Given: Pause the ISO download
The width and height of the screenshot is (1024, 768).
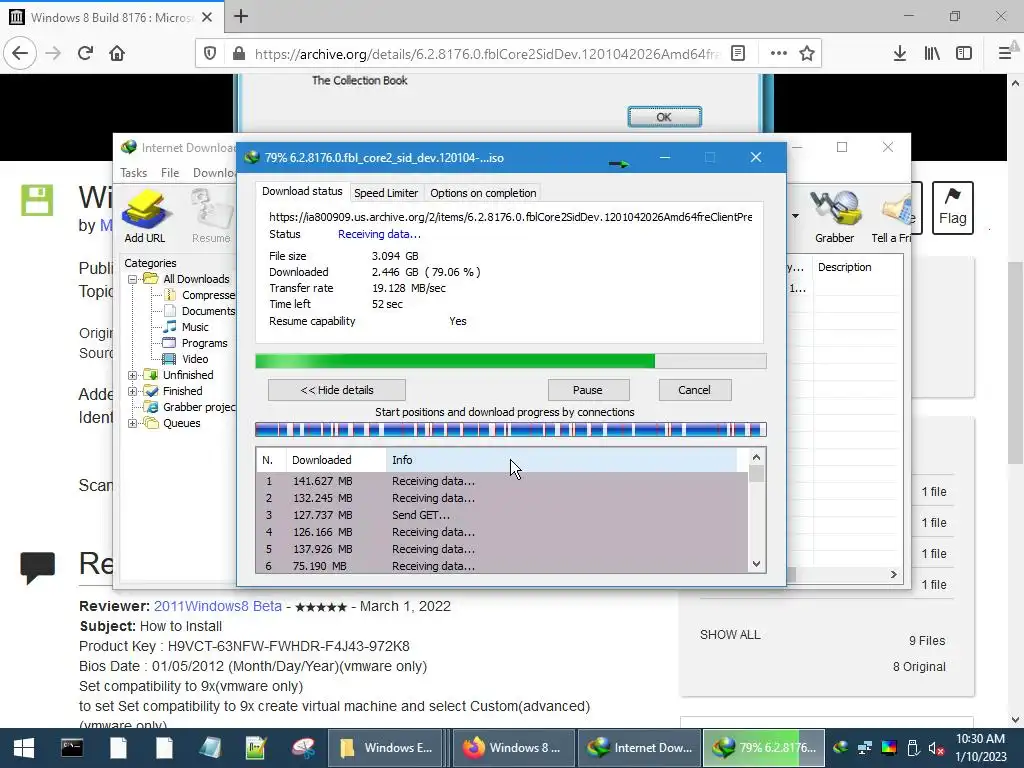Looking at the screenshot, I should pyautogui.click(x=588, y=390).
